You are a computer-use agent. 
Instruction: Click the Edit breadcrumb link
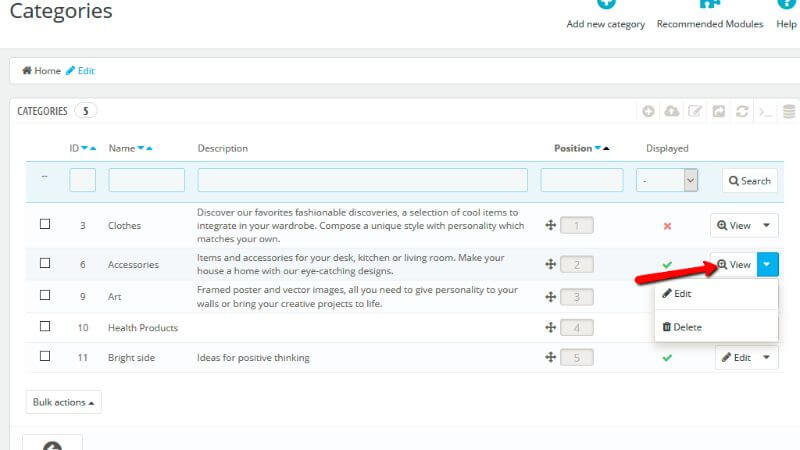point(81,70)
